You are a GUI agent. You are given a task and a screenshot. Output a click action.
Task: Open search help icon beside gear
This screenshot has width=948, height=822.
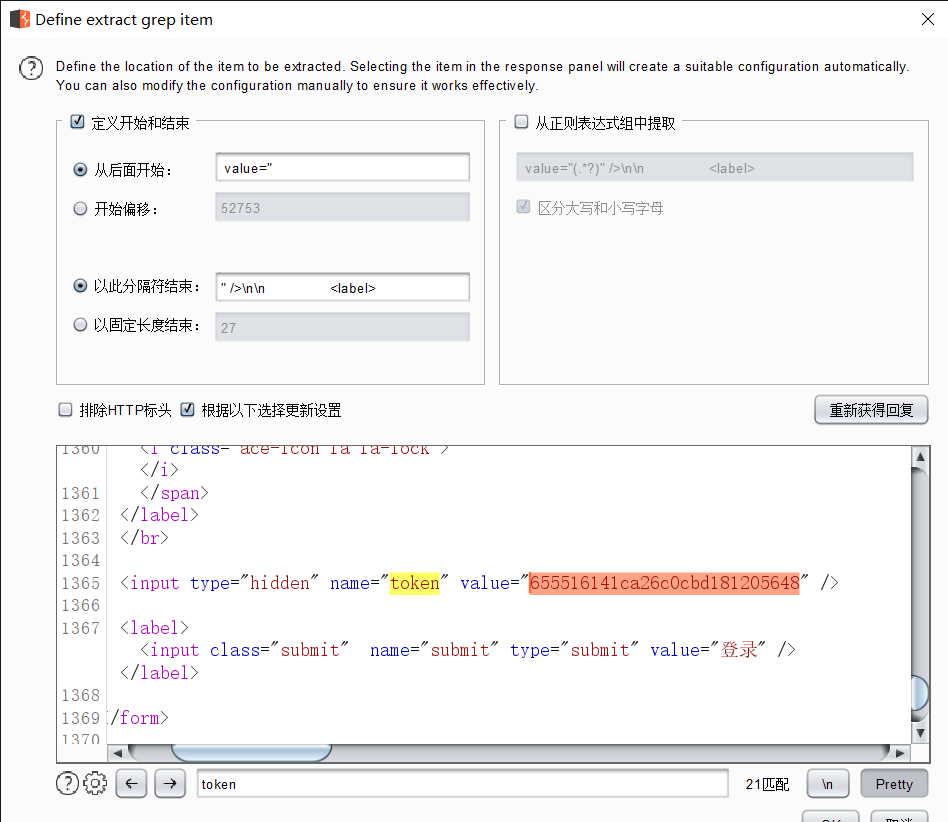click(67, 783)
